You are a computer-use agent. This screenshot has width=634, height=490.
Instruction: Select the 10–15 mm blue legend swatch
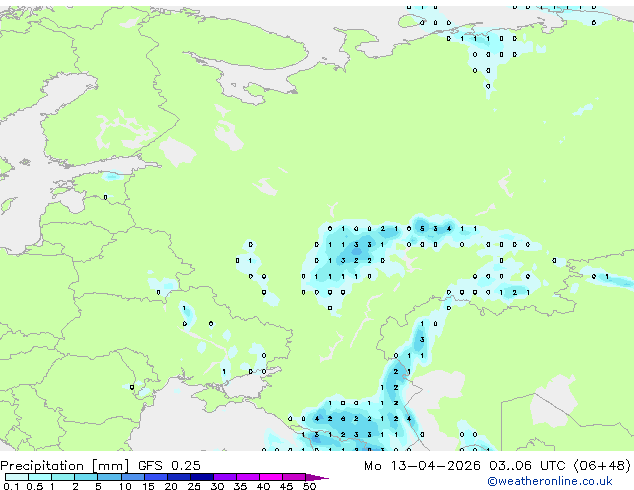tap(133, 477)
